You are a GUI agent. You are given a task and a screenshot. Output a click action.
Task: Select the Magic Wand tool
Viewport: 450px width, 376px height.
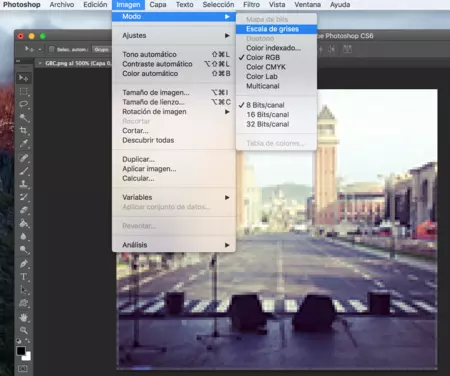[23, 117]
